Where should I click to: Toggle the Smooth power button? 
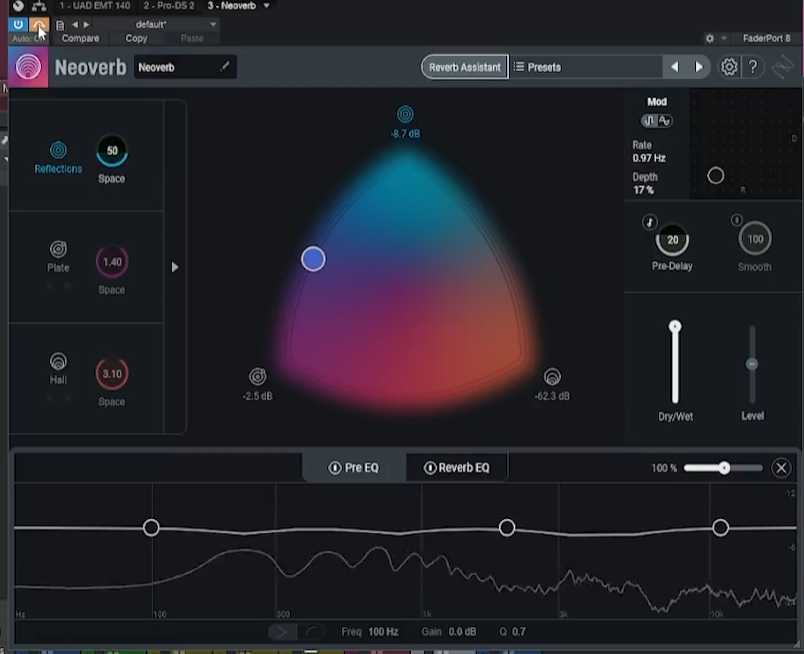pos(736,220)
